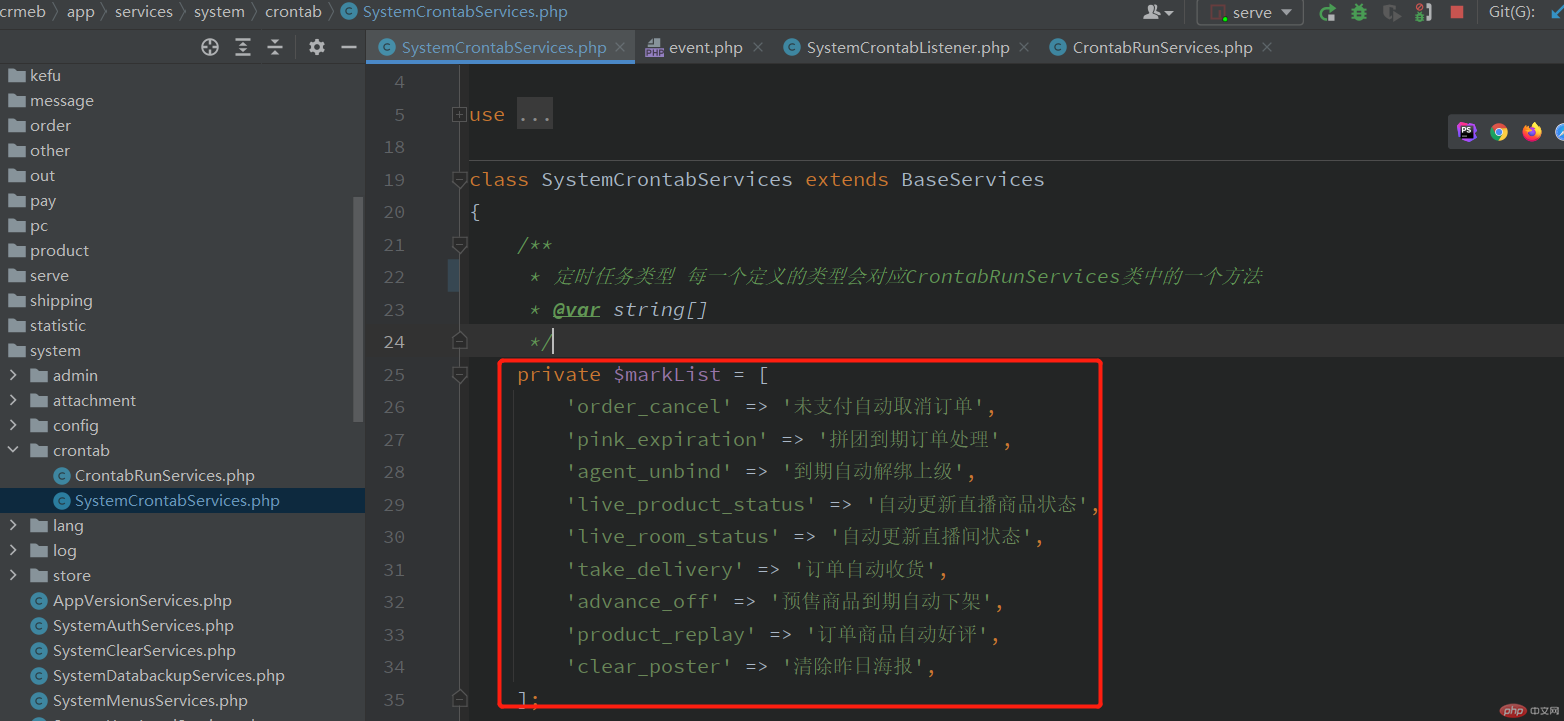This screenshot has height=721, width=1564.
Task: Start debugging with the green bug icon
Action: [x=1359, y=12]
